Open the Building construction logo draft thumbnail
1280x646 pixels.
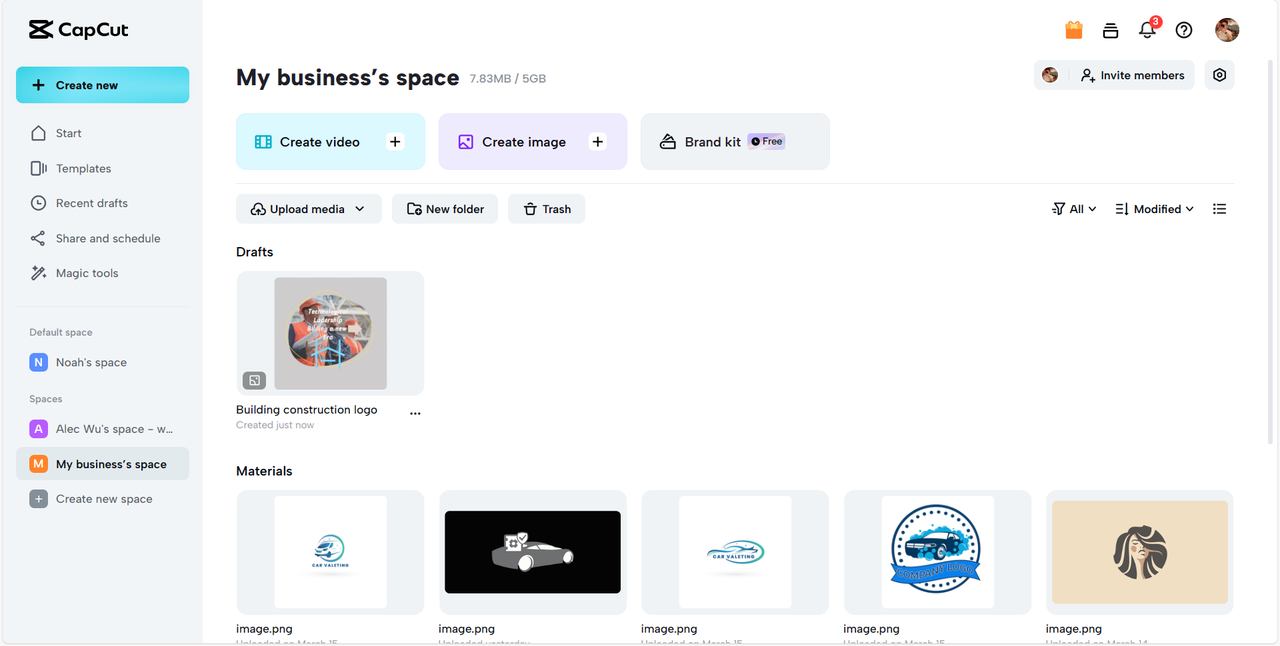pos(330,333)
